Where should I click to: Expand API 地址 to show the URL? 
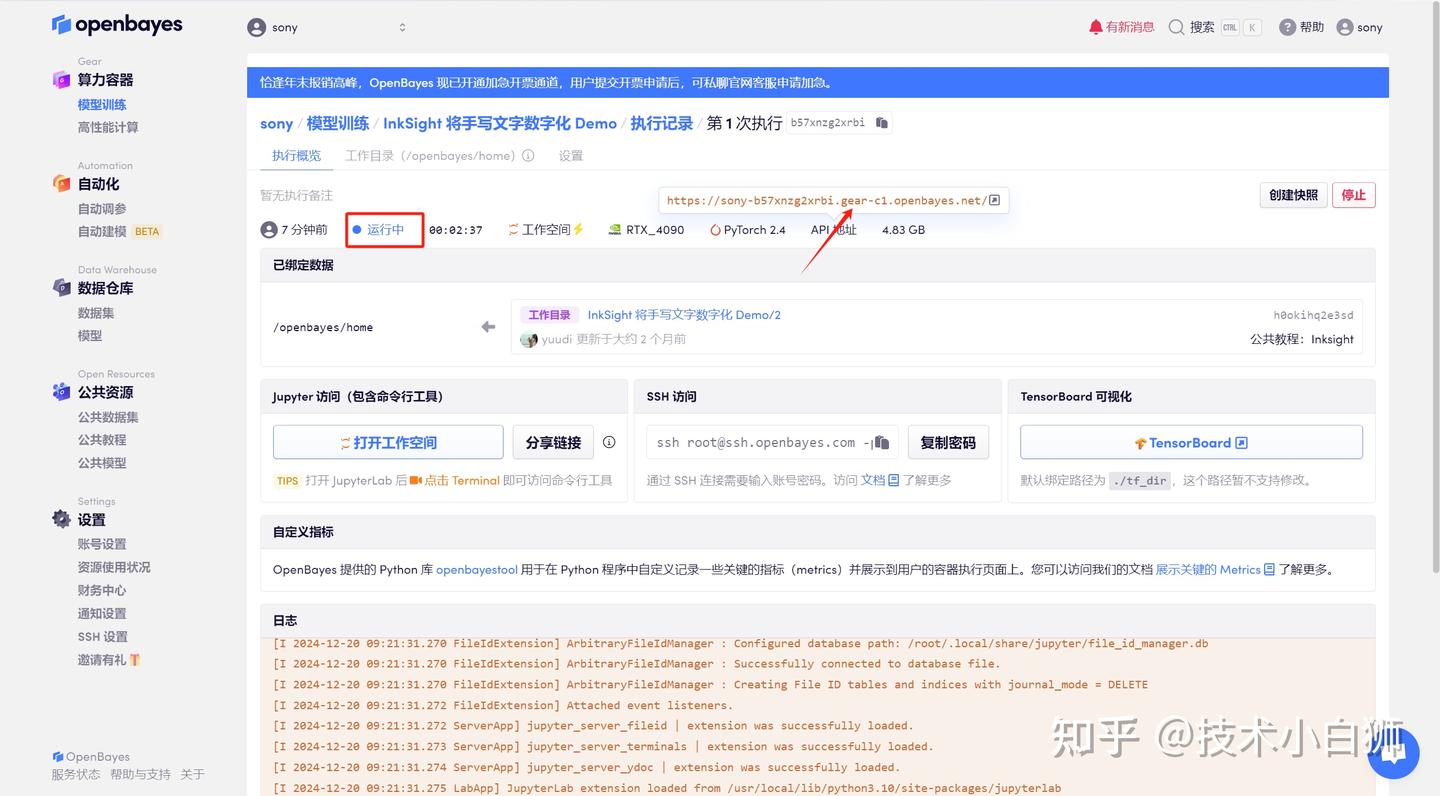(x=834, y=229)
